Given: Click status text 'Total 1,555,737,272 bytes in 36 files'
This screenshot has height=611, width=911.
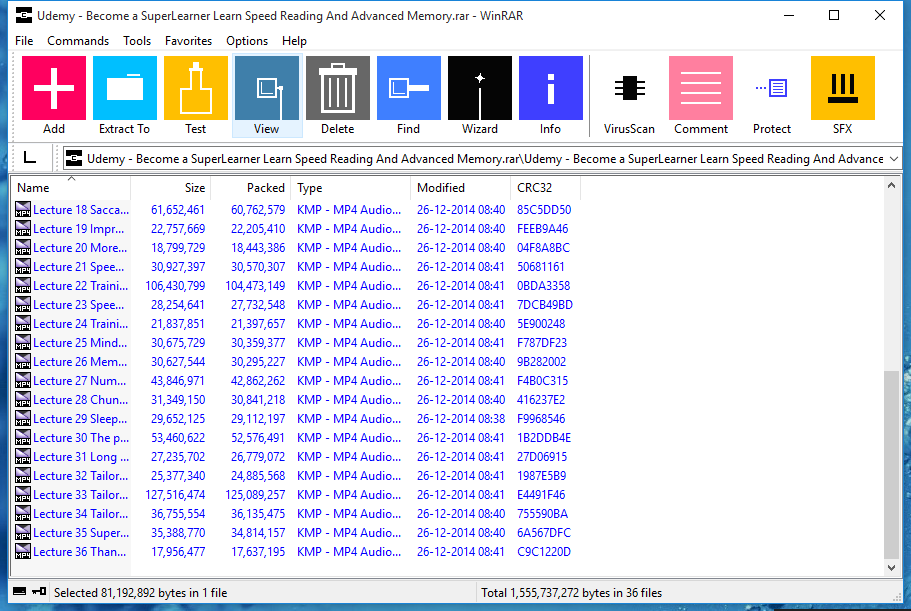Looking at the screenshot, I should click(571, 592).
